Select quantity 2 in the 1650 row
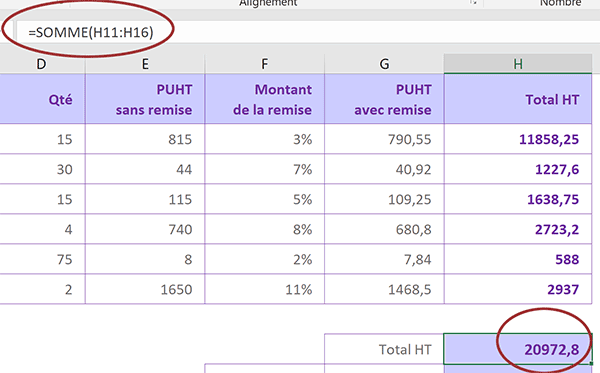 [x=42, y=289]
